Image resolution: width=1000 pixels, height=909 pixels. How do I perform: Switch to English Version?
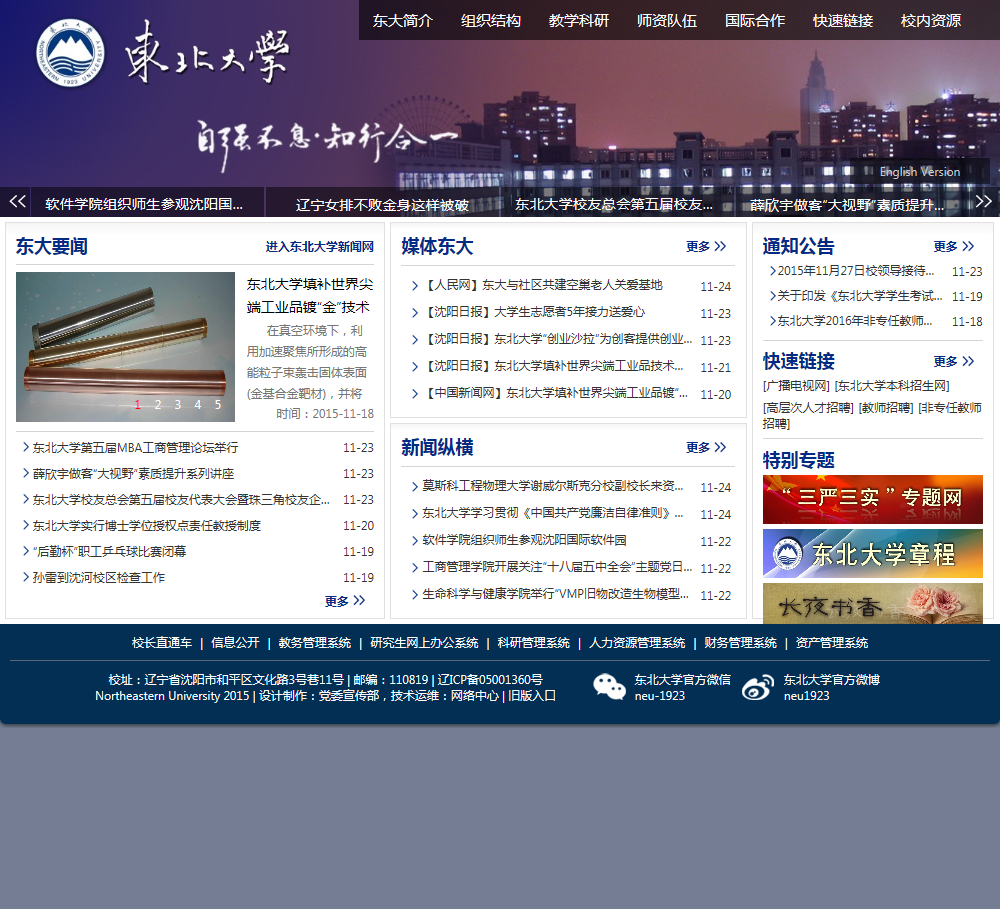click(x=920, y=172)
